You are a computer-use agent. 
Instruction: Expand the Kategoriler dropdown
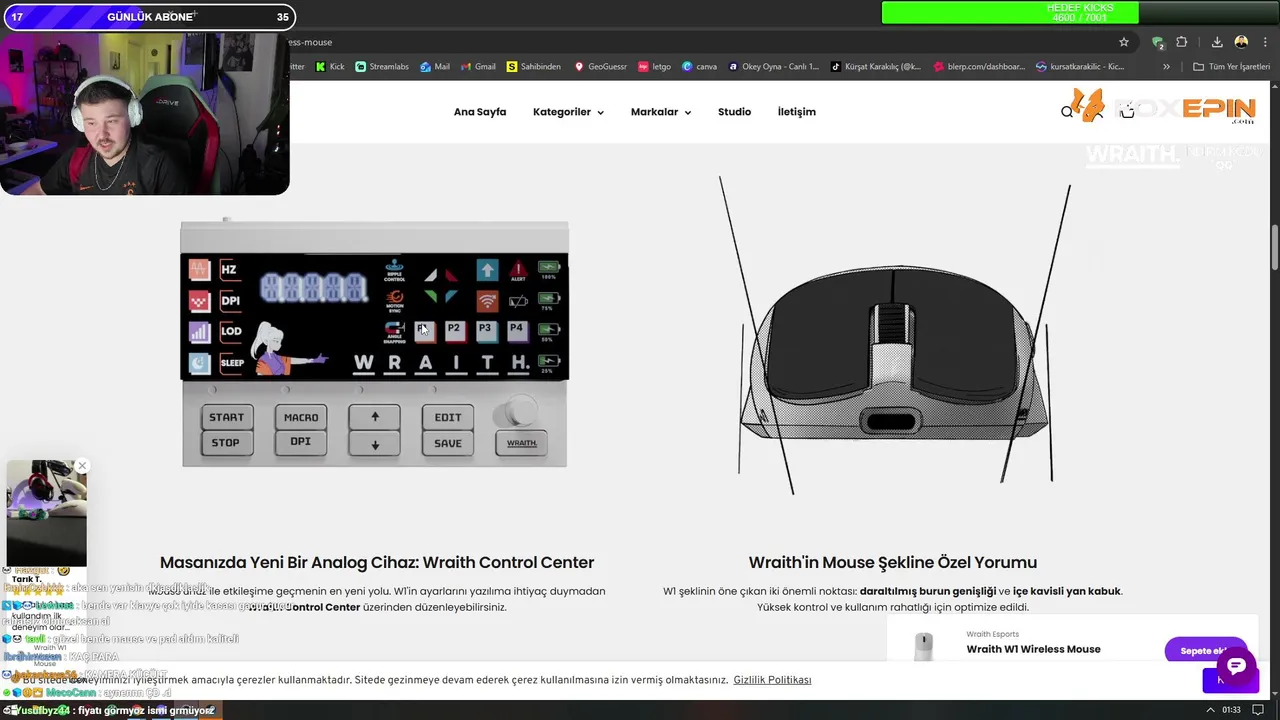point(568,112)
